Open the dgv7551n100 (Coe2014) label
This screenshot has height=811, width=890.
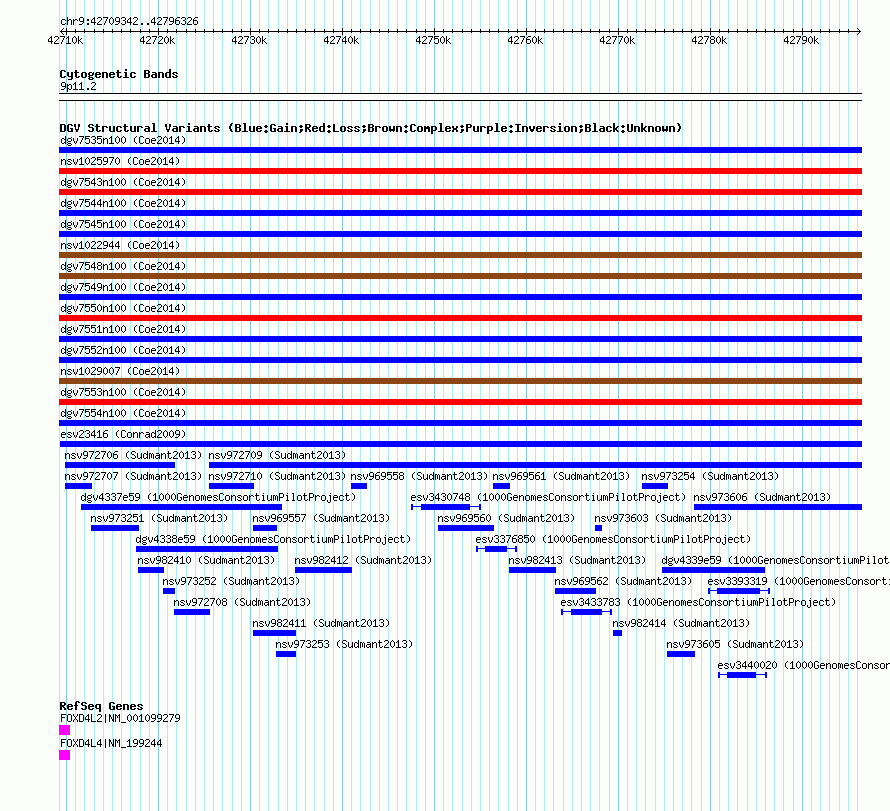click(123, 329)
